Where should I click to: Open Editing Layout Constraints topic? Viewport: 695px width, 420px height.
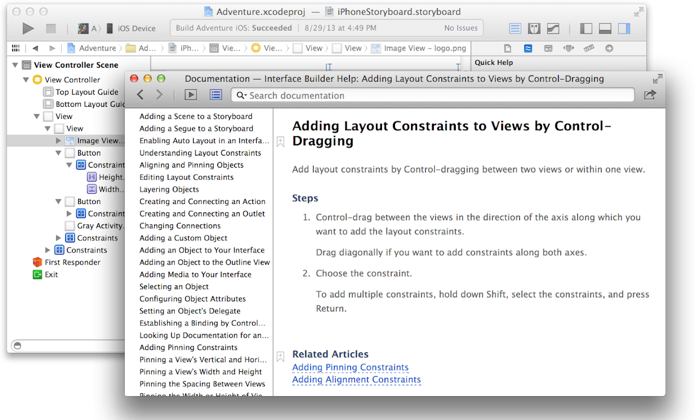pyautogui.click(x=187, y=177)
